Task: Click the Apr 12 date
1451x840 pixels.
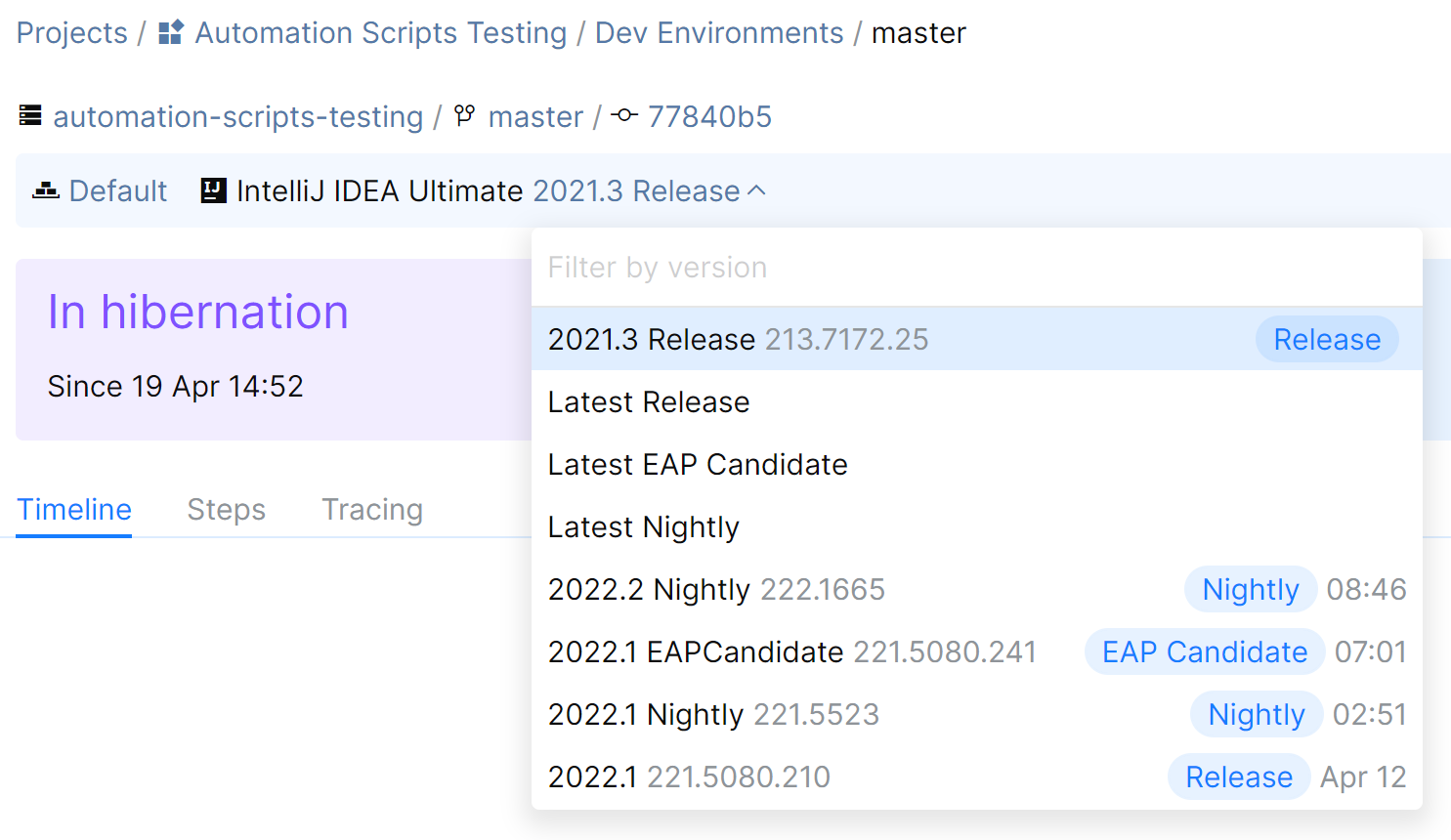Action: tap(1363, 777)
